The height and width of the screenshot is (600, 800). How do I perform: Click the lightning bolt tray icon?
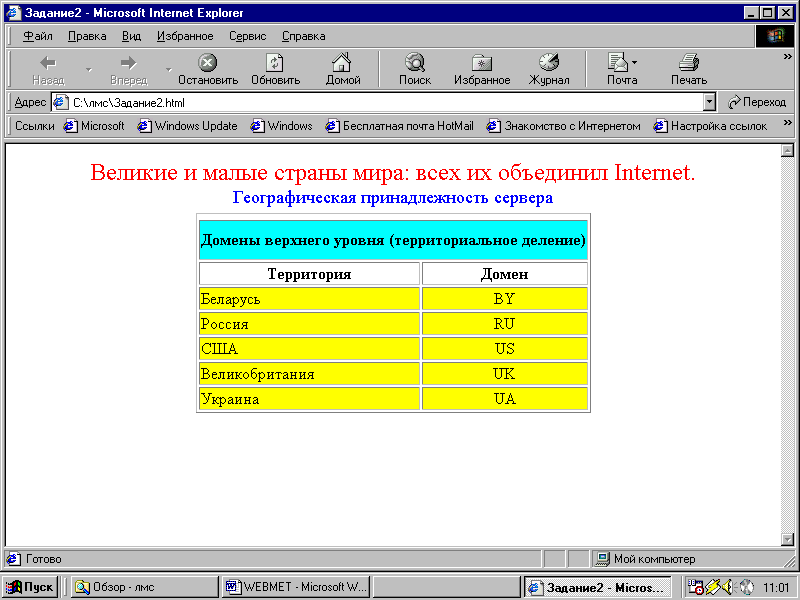[713, 587]
